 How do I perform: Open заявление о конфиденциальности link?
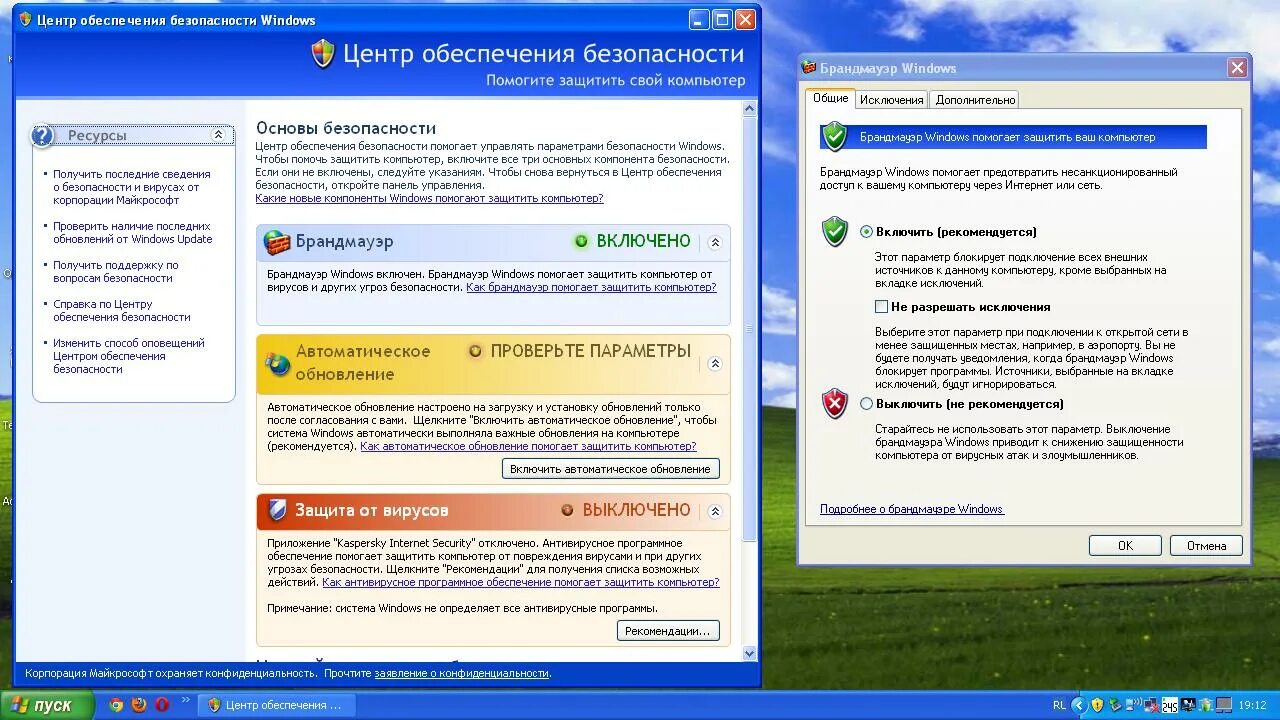(x=461, y=673)
